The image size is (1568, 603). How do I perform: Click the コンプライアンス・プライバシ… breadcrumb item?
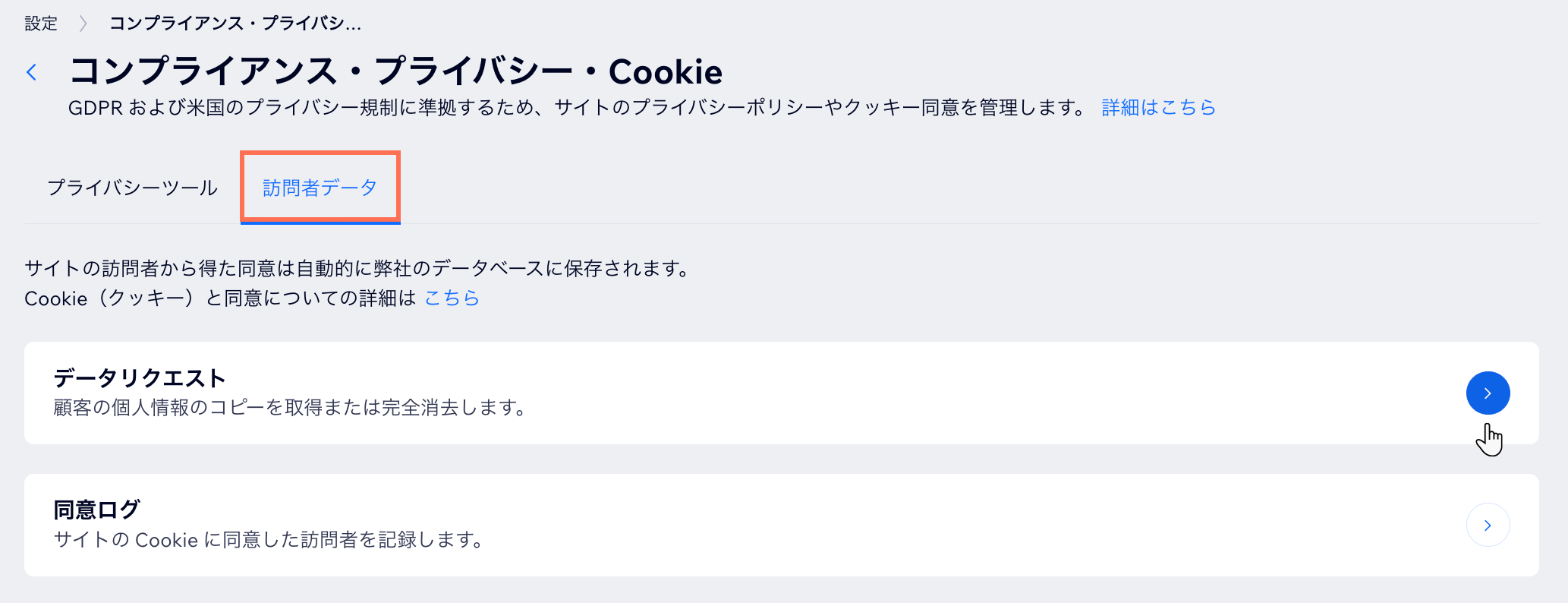coord(235,24)
